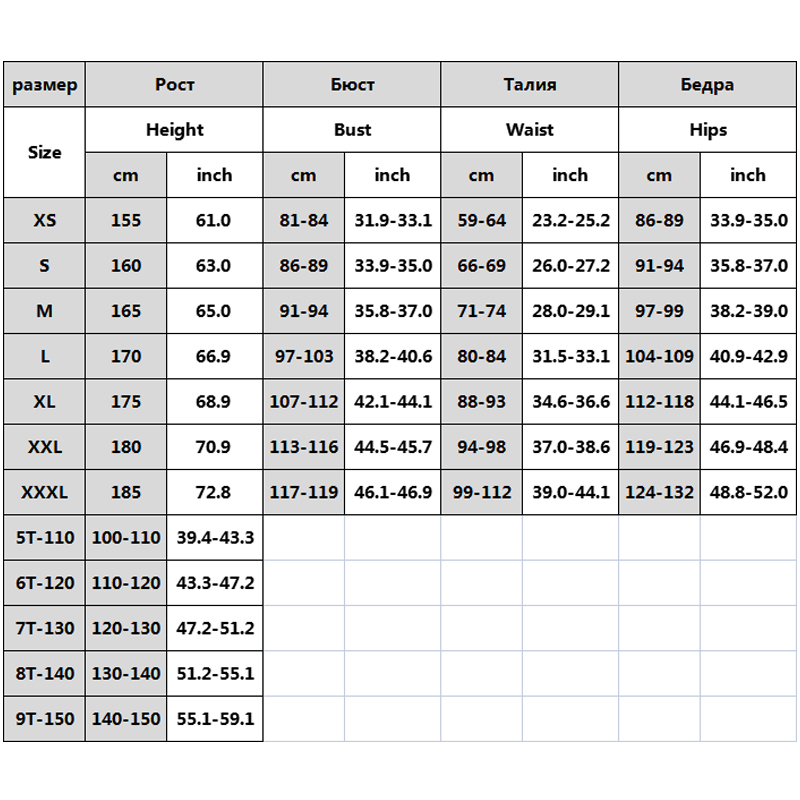Click bust range 107-112 cell

click(304, 402)
